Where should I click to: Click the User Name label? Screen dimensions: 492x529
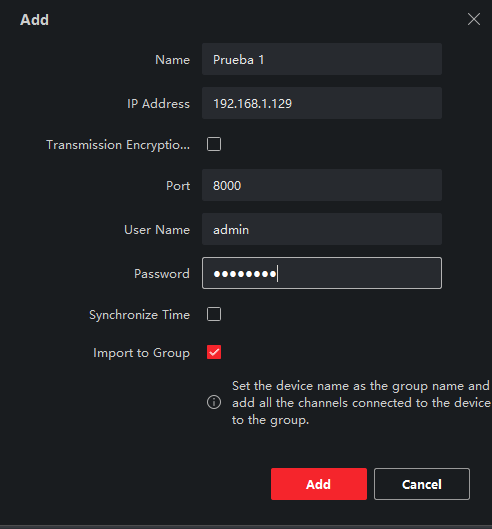[x=157, y=230]
